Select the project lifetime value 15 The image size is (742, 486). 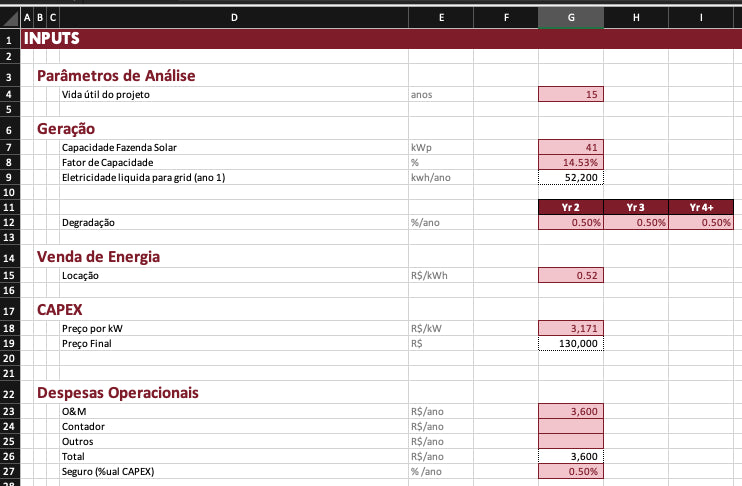click(571, 94)
